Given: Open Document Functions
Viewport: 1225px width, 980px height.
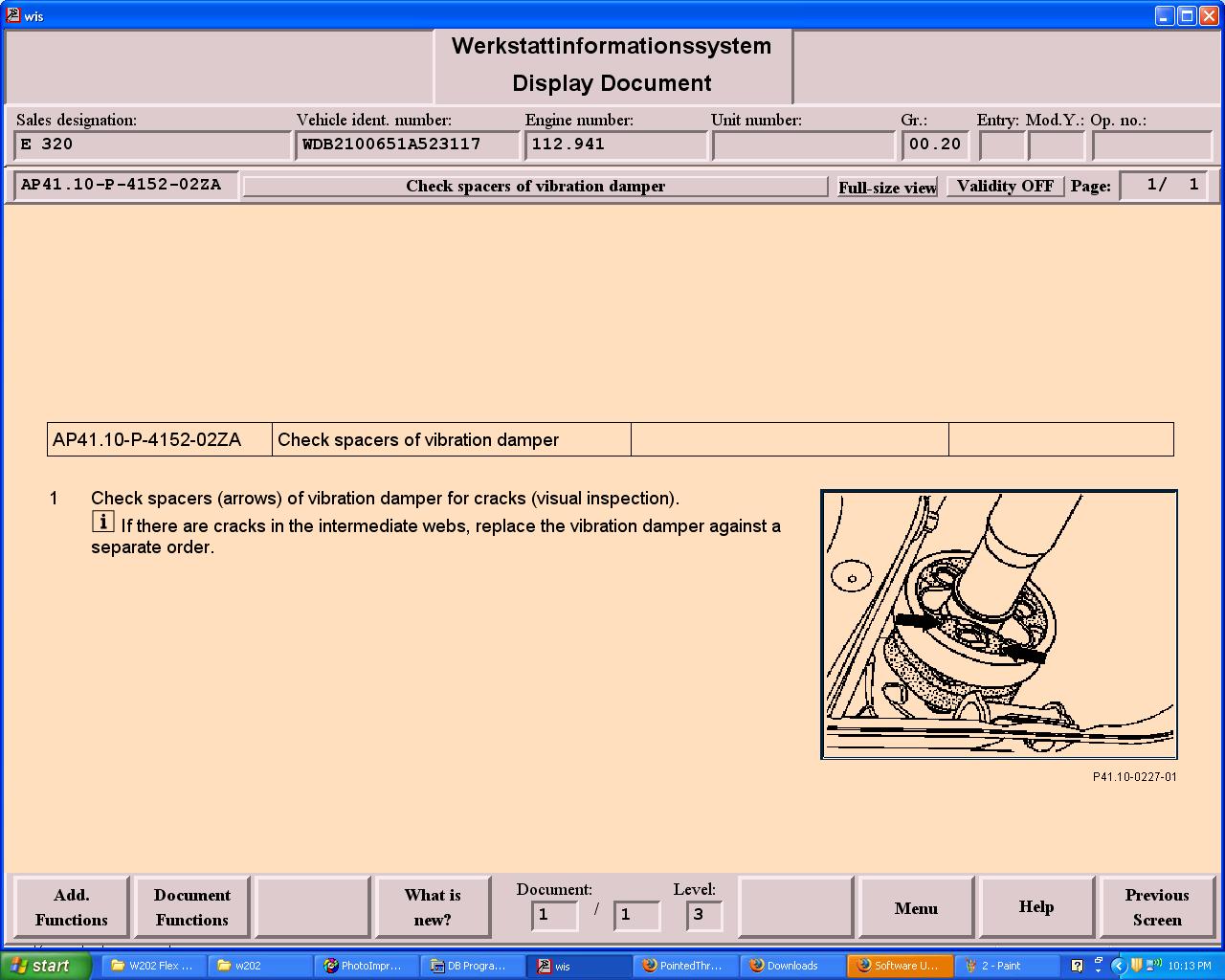Looking at the screenshot, I should pyautogui.click(x=192, y=907).
